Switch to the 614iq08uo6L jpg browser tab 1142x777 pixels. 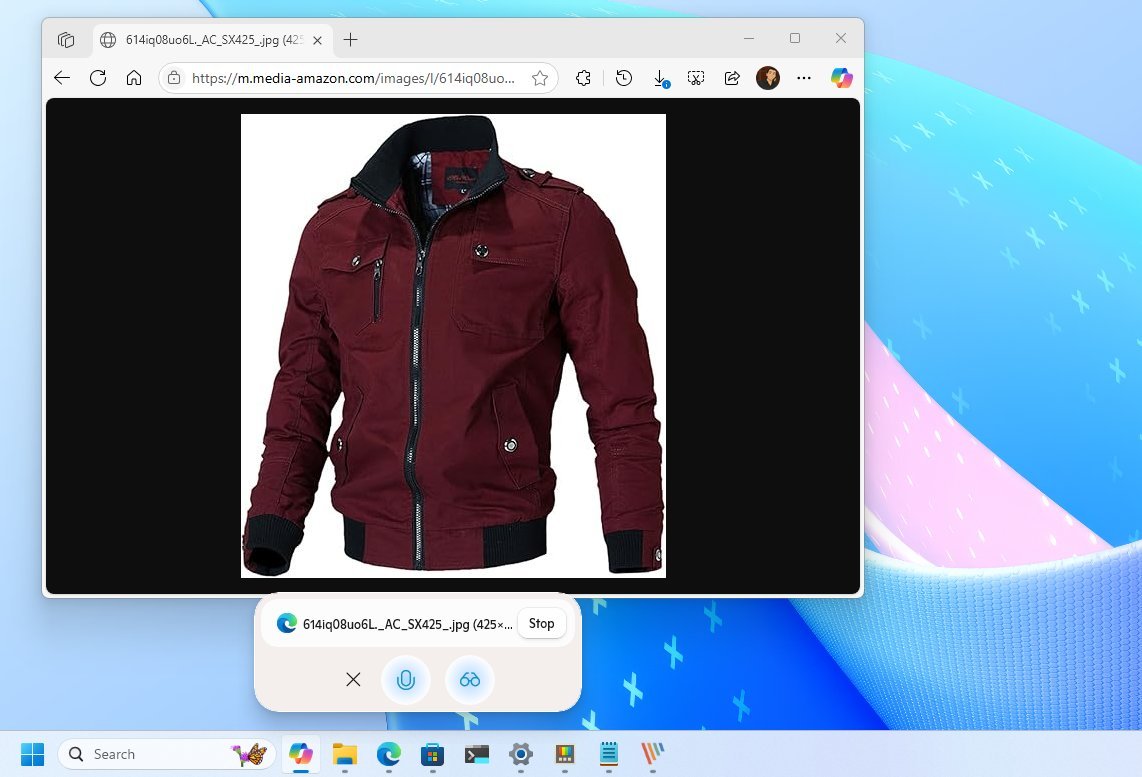[x=210, y=40]
